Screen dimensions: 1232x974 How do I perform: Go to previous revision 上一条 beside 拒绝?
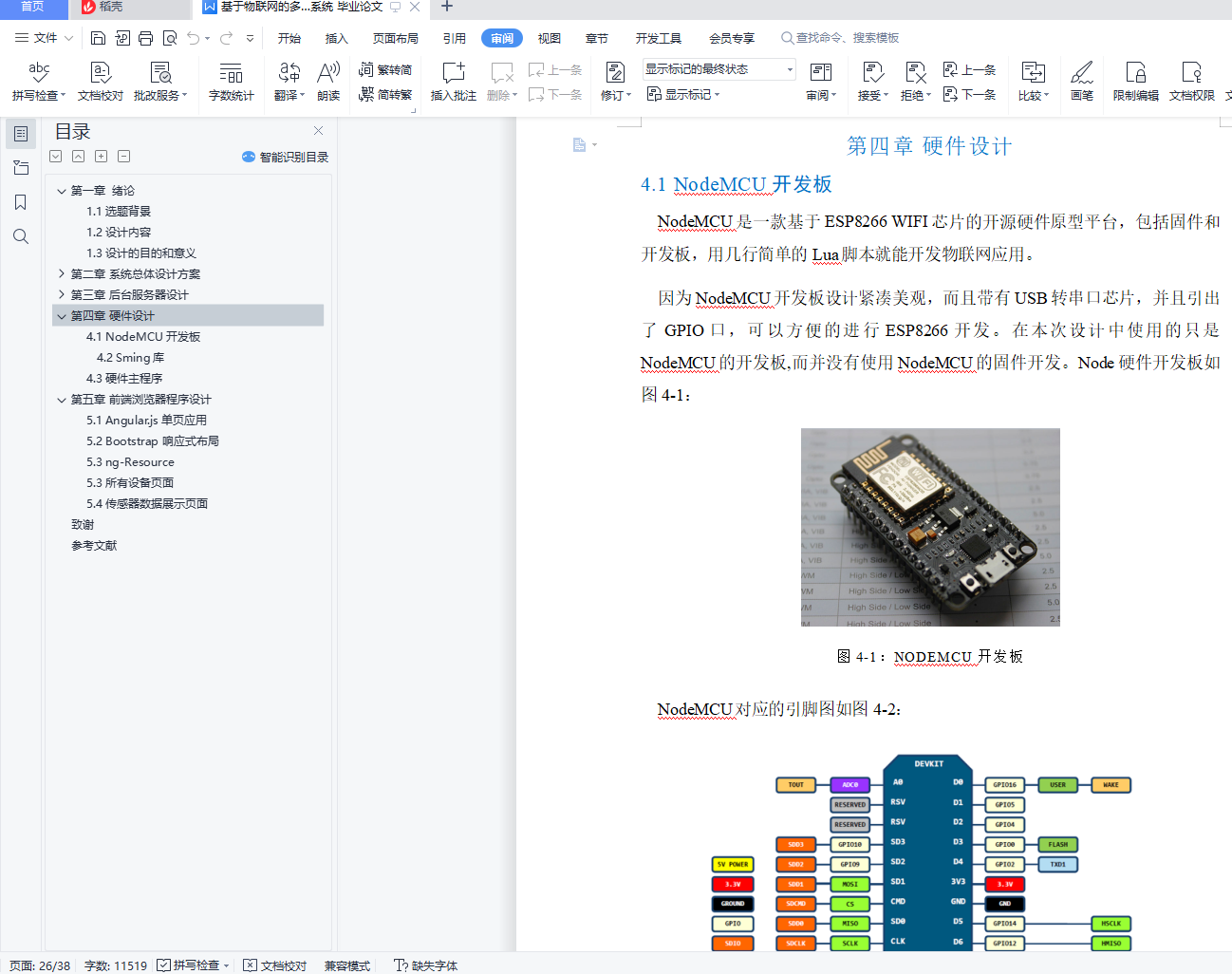pos(969,69)
